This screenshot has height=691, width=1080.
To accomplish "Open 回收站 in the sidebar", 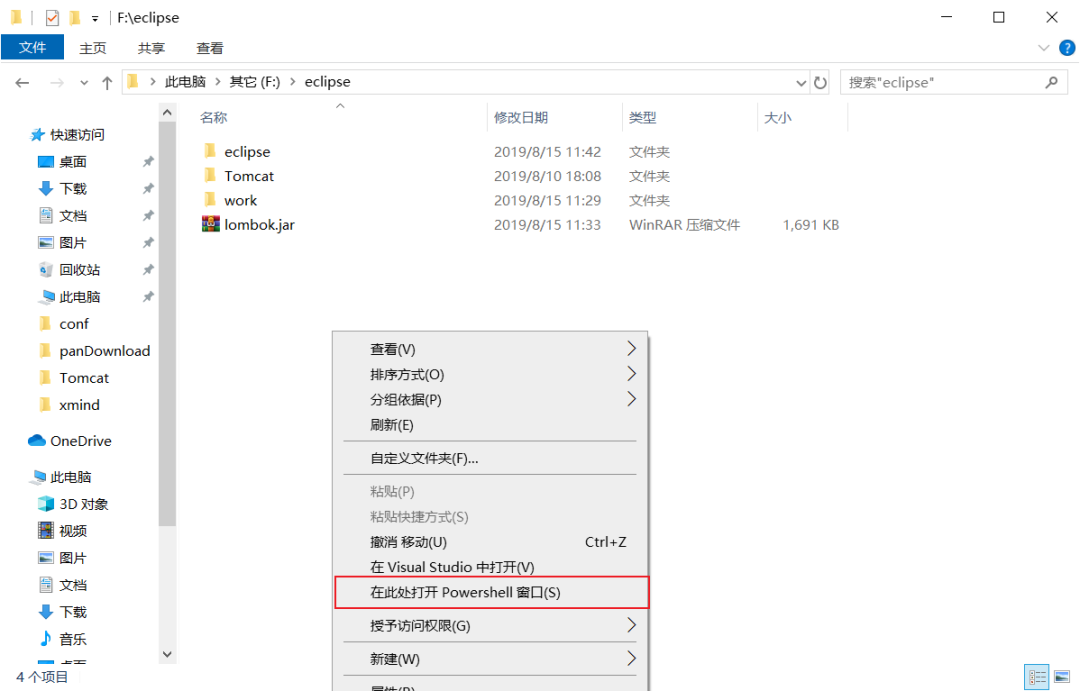I will [80, 269].
